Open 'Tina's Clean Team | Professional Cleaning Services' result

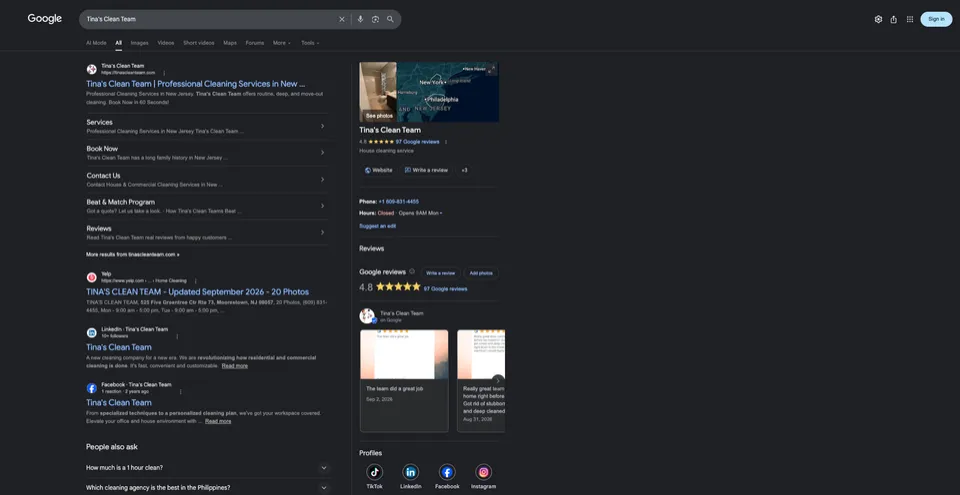[196, 84]
